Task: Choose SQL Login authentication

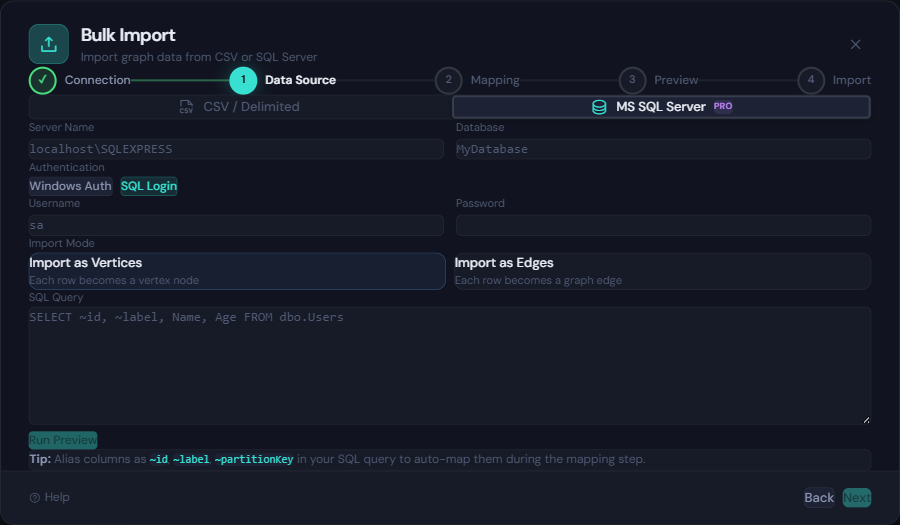Action: pos(149,186)
